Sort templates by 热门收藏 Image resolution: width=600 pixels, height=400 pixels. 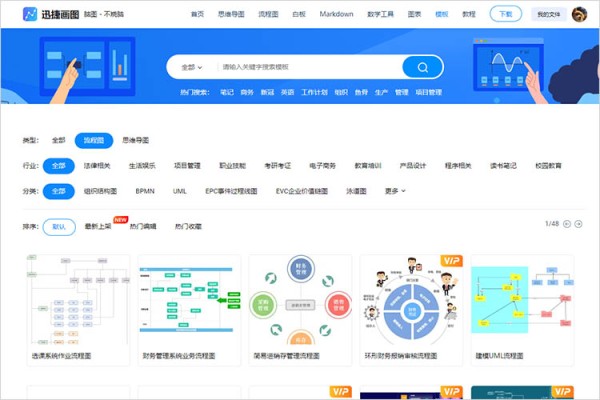tap(188, 227)
